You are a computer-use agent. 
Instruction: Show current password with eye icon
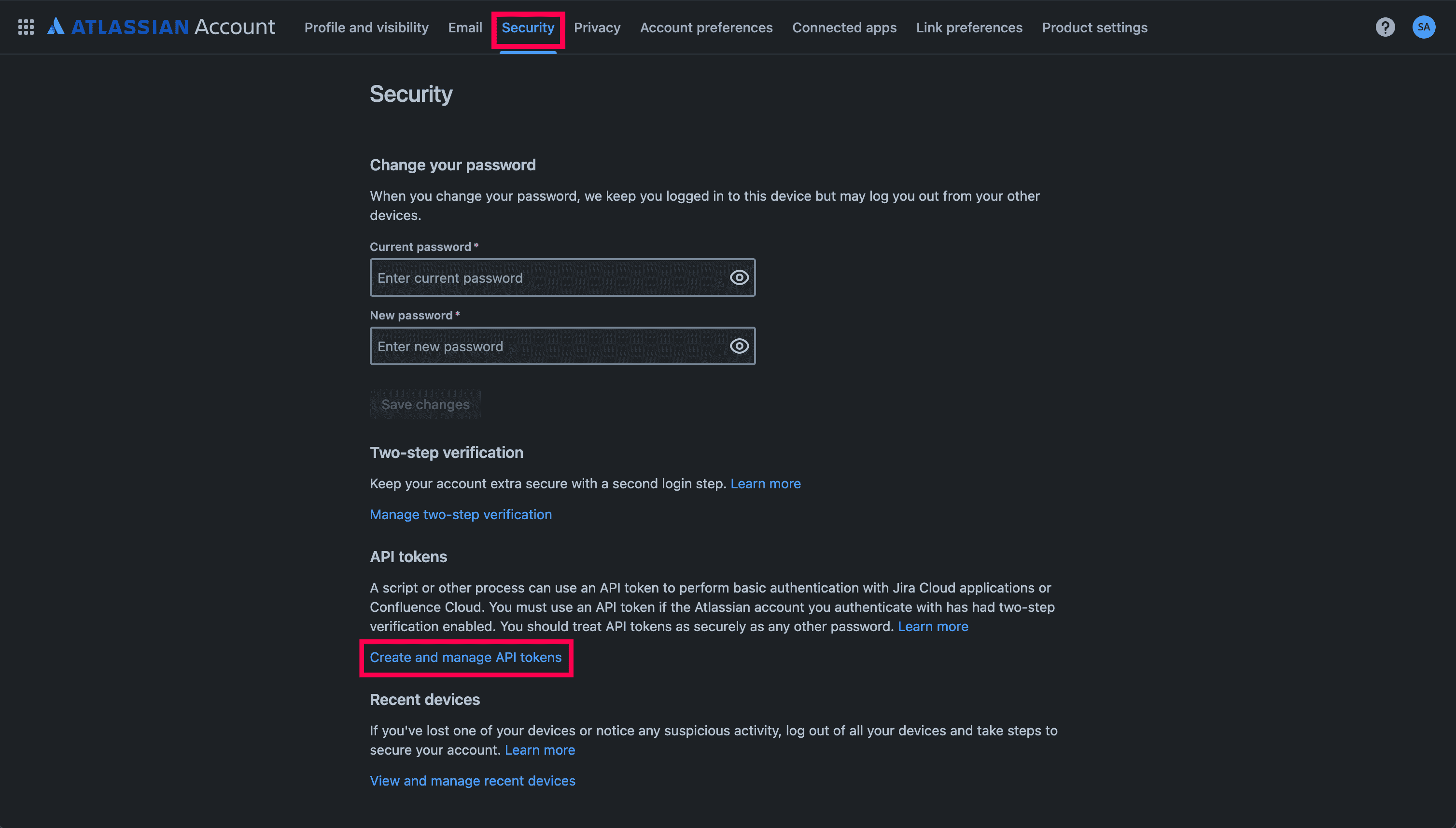(739, 278)
